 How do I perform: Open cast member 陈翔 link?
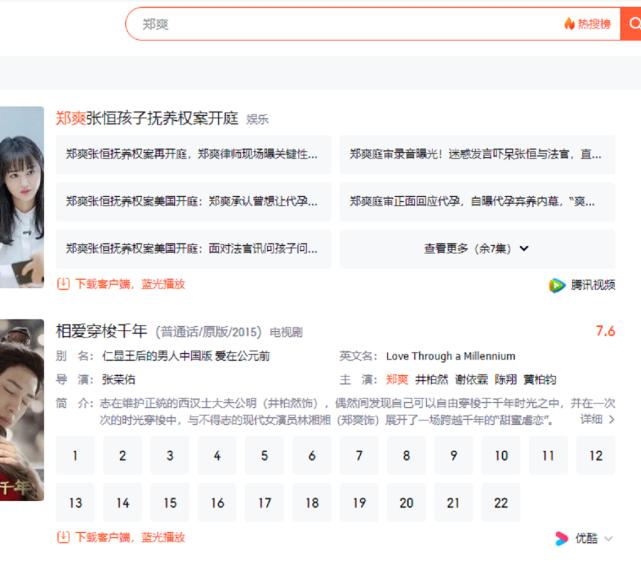point(506,379)
